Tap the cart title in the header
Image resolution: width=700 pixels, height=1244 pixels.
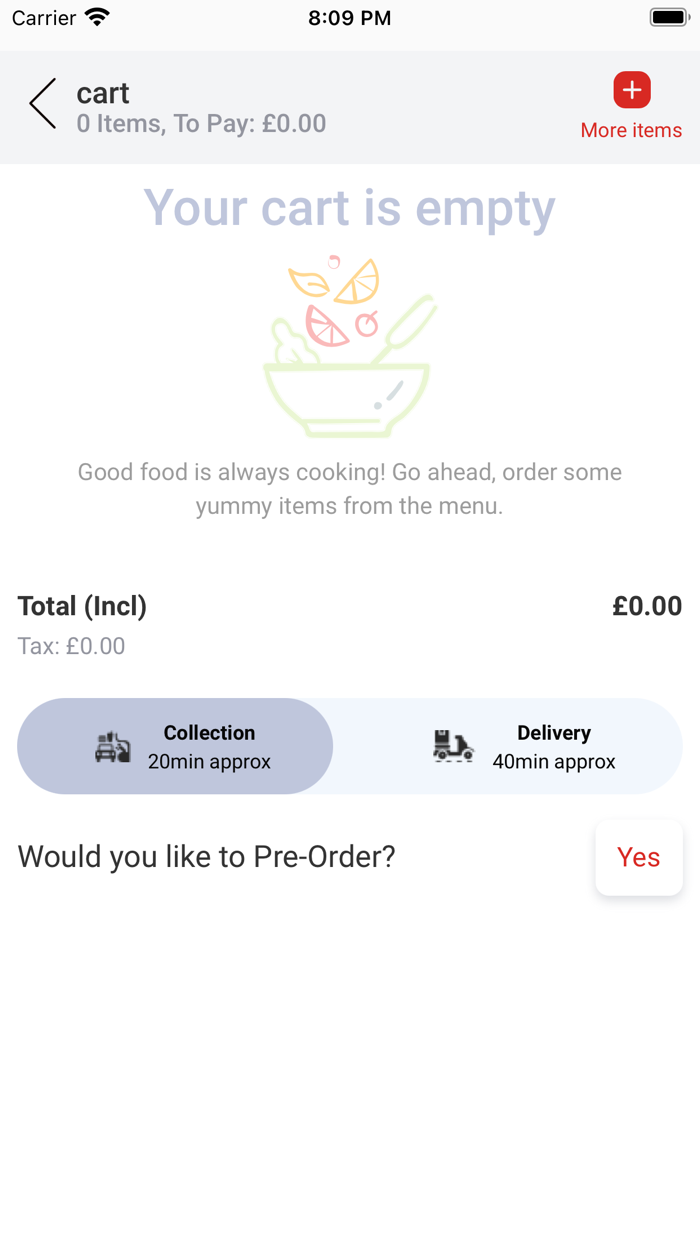102,93
